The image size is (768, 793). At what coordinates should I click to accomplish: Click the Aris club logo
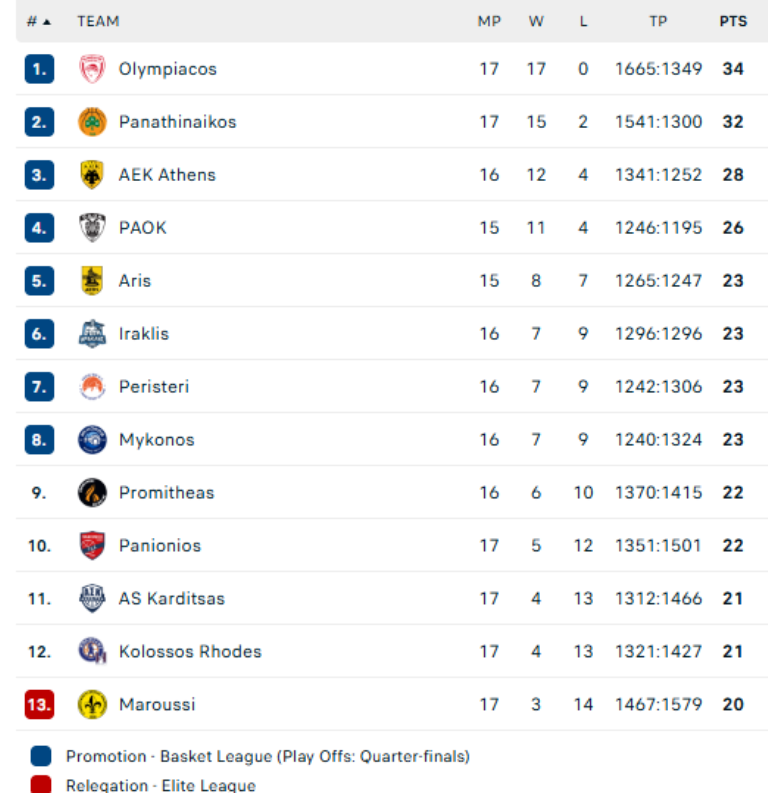[x=92, y=281]
